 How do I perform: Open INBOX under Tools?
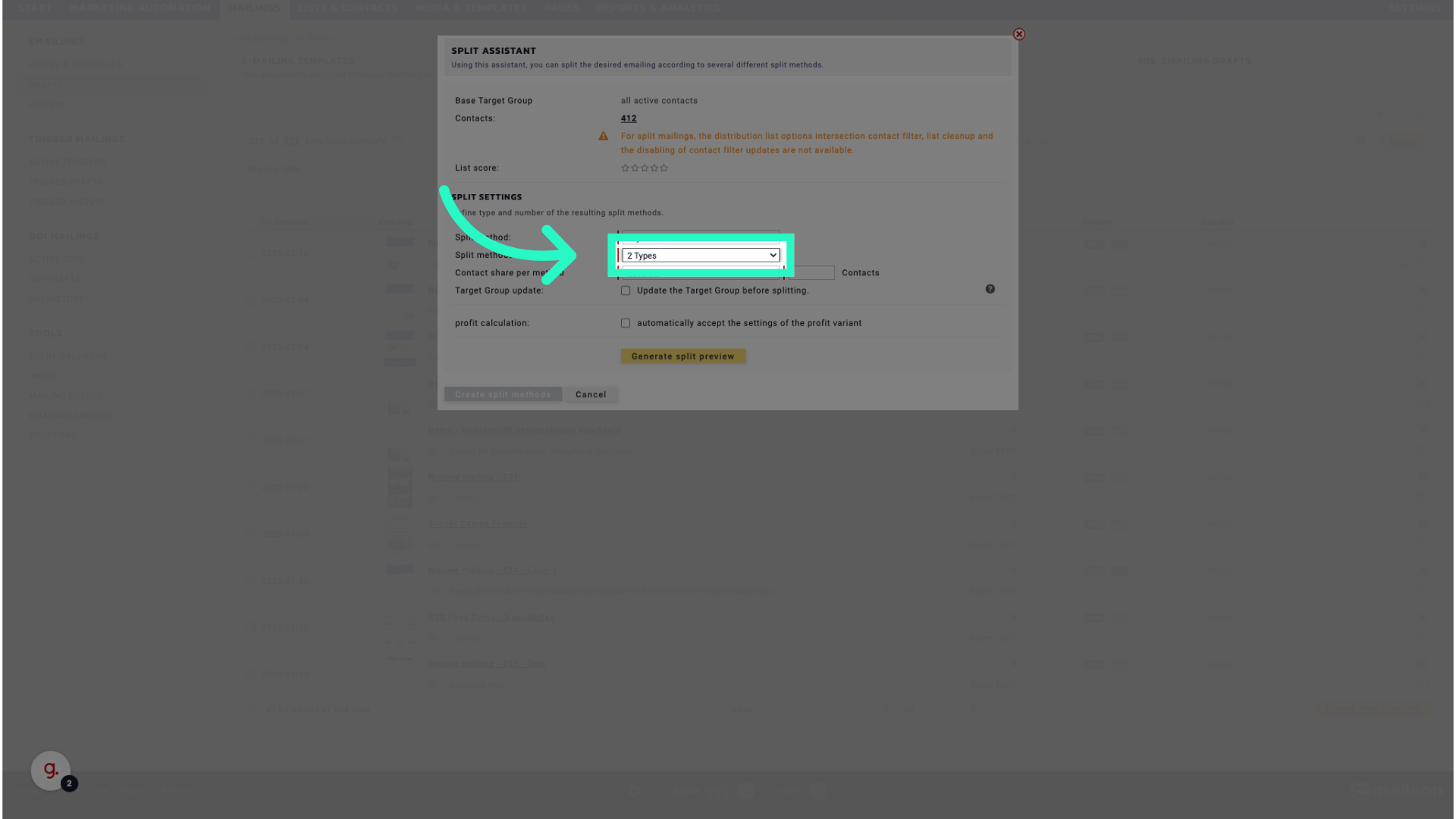tap(42, 376)
